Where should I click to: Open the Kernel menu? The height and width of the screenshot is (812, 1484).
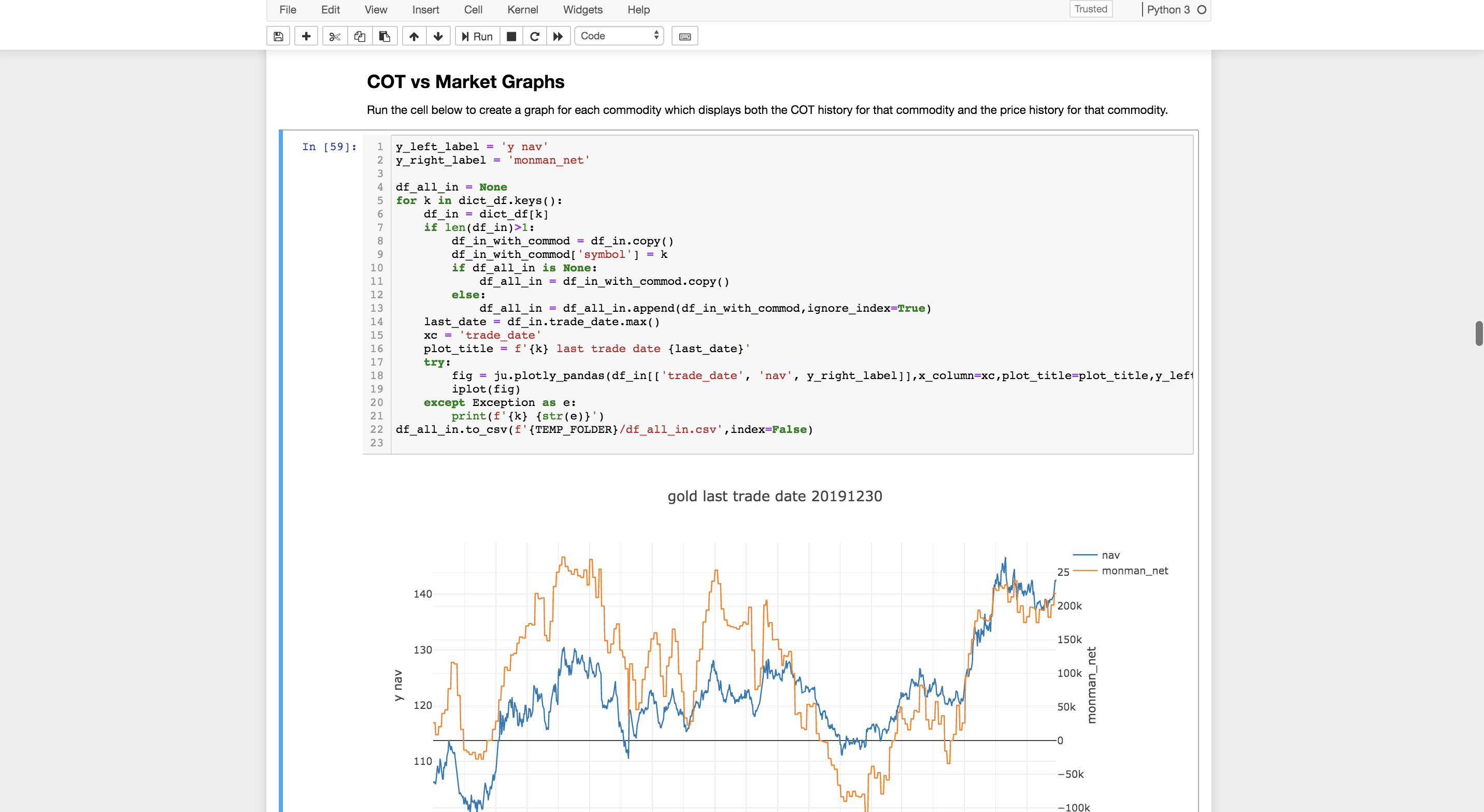pos(522,10)
